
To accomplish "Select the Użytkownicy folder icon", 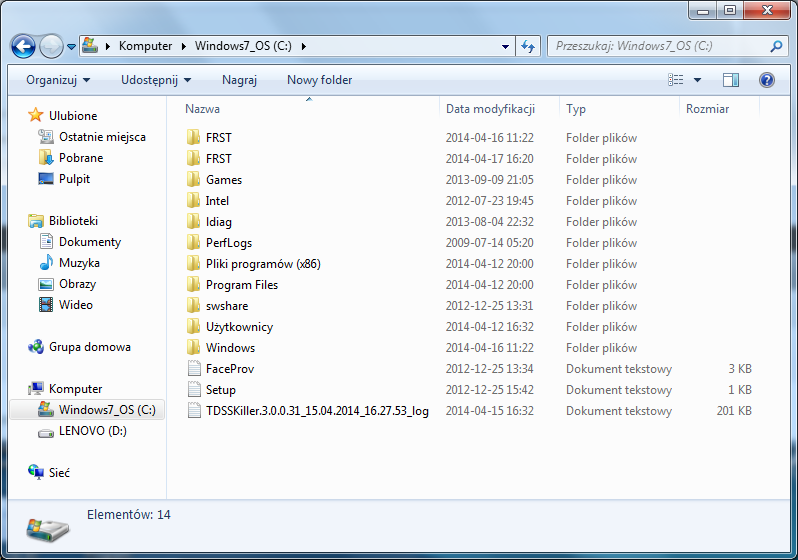I will point(193,326).
